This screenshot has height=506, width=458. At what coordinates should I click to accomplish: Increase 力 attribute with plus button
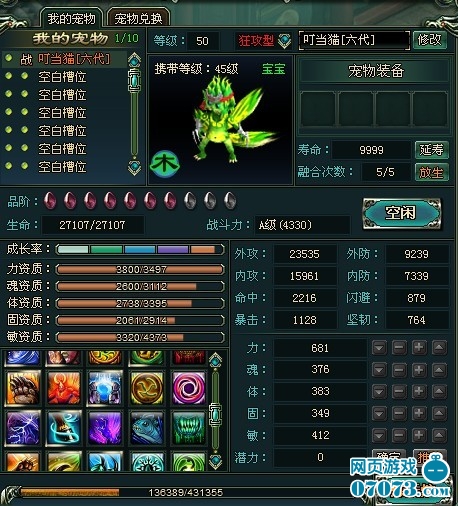tap(419, 348)
